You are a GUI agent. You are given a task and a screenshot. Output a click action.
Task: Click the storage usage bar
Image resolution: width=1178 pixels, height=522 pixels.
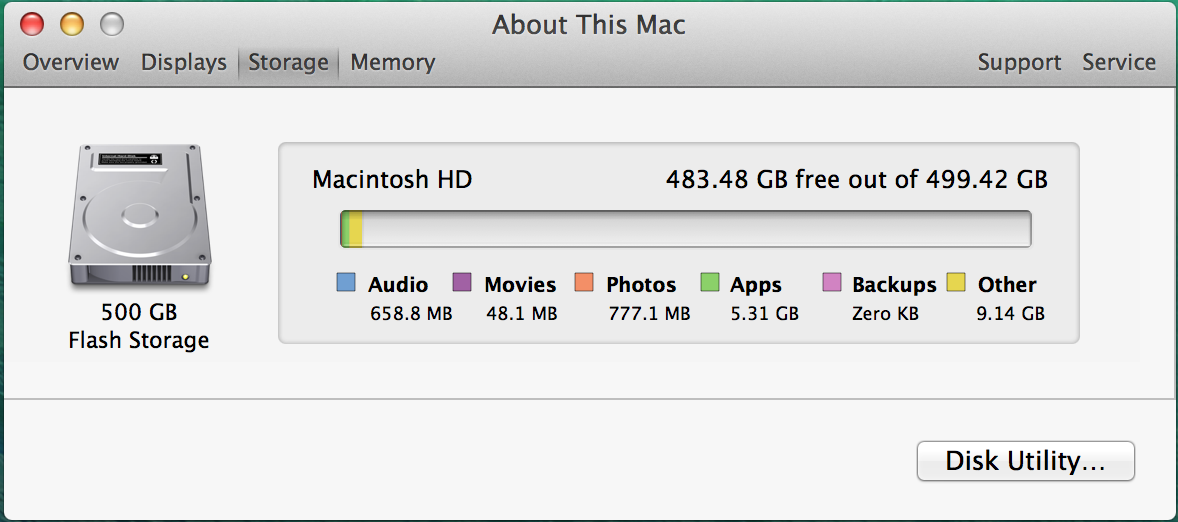(x=686, y=229)
